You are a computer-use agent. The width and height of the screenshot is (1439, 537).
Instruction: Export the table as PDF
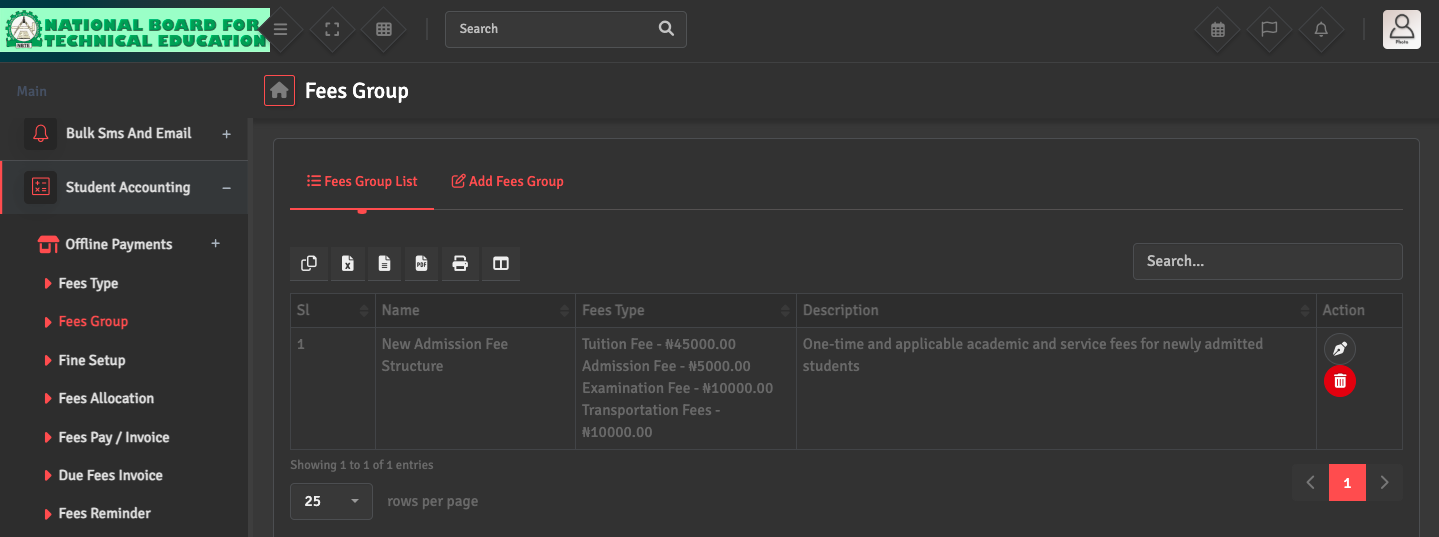422,263
